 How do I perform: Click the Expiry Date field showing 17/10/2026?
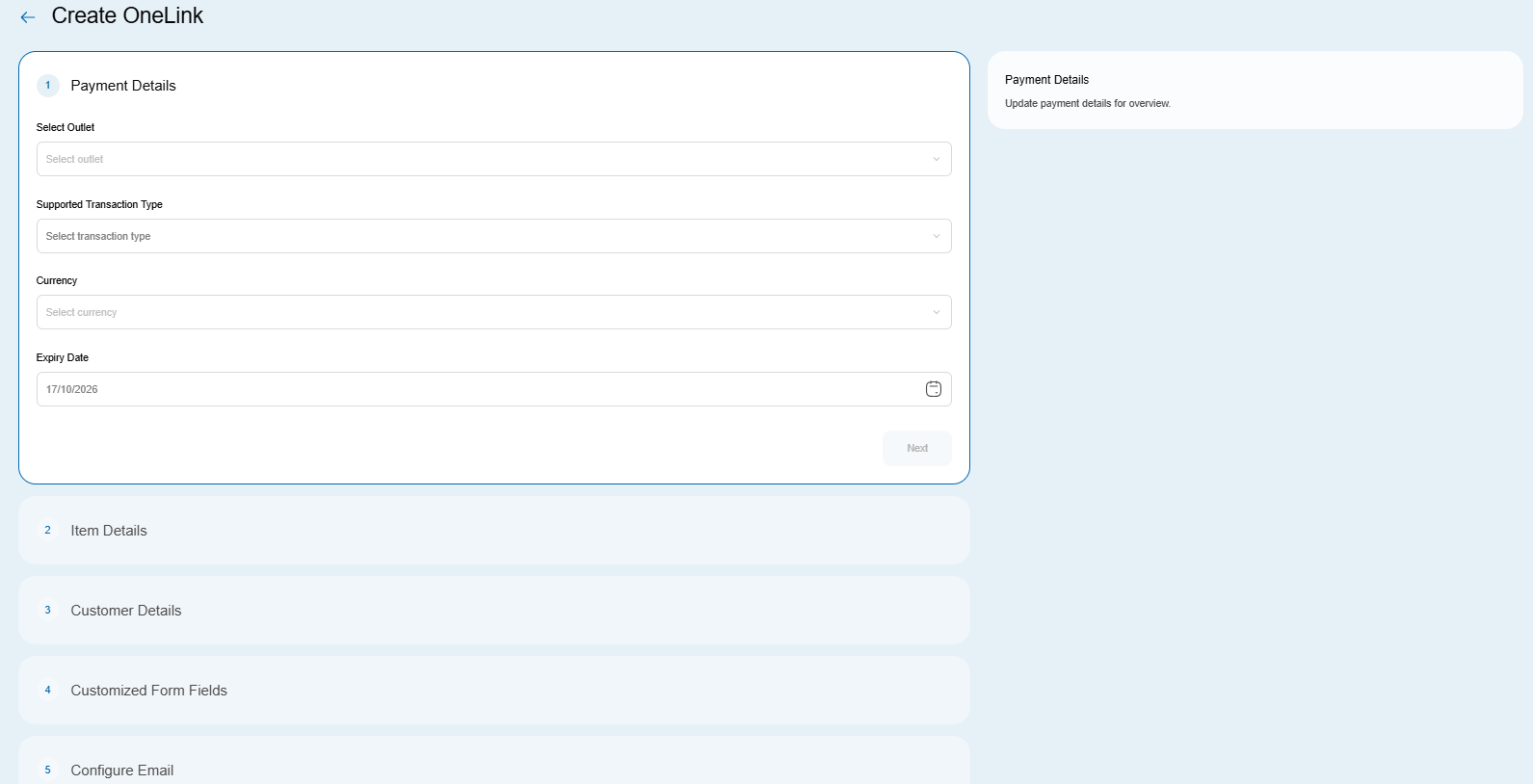[x=493, y=389]
